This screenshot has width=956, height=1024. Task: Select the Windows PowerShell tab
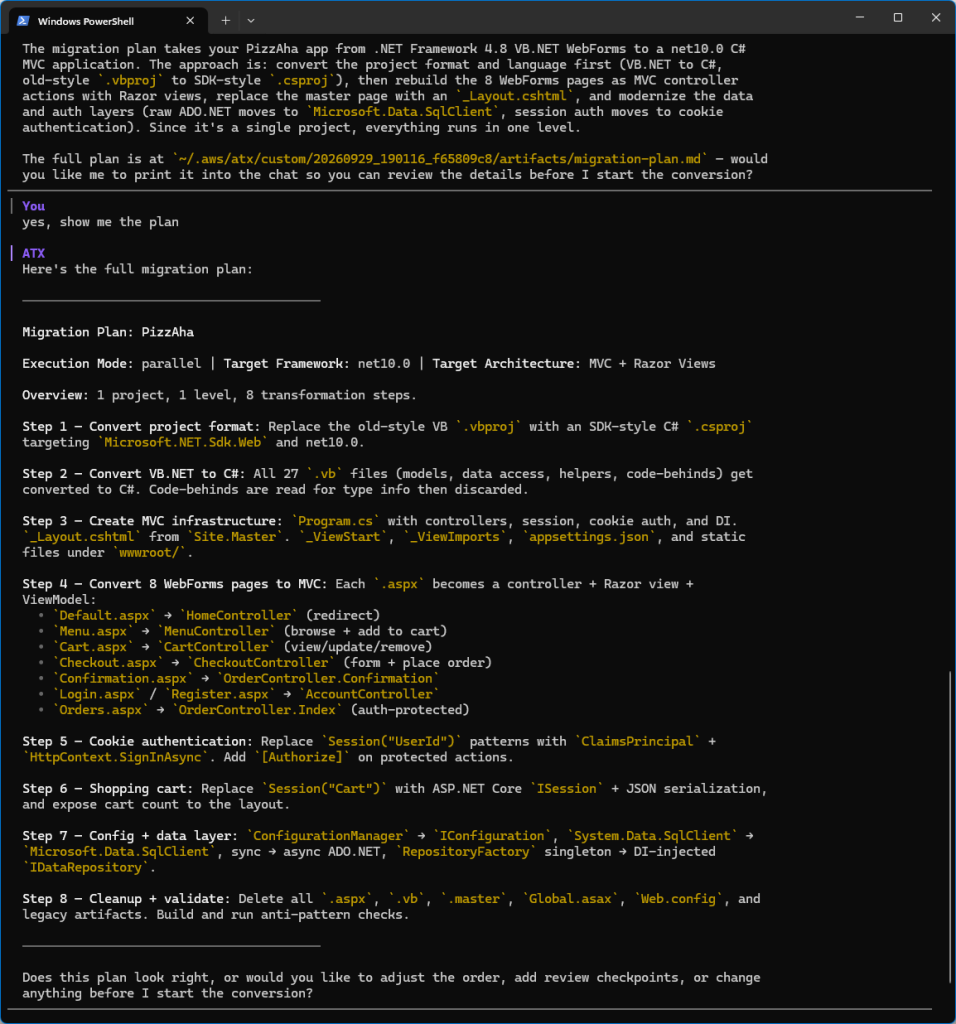[x=108, y=21]
